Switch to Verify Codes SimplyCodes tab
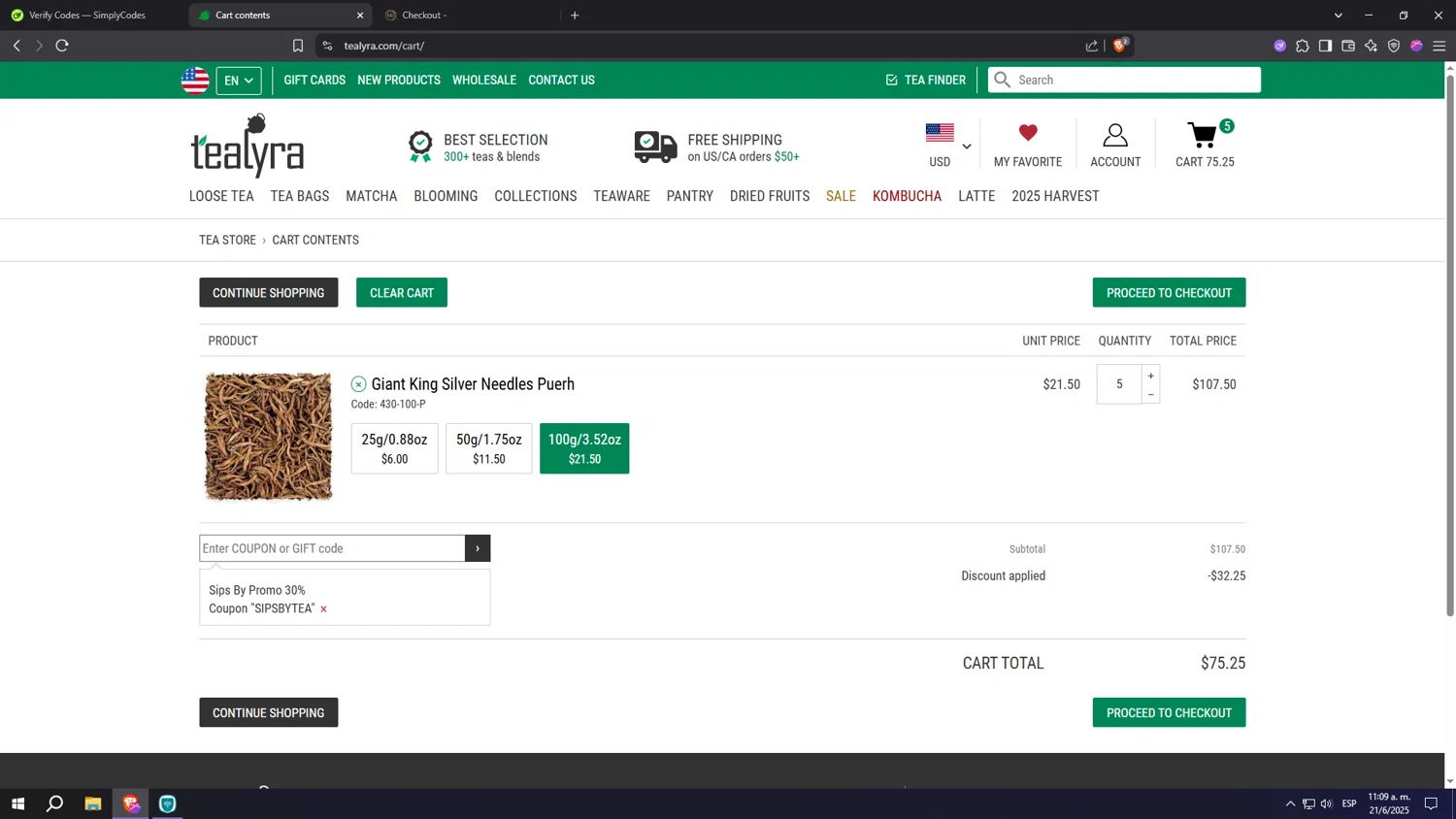The height and width of the screenshot is (819, 1456). (87, 16)
